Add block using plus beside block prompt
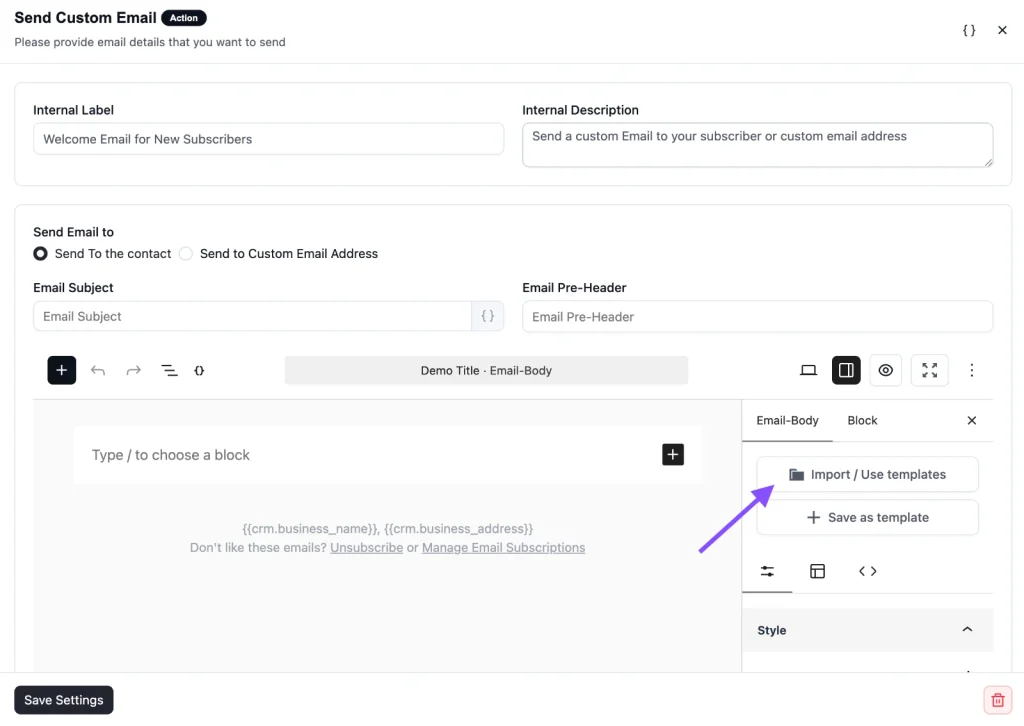Image resolution: width=1024 pixels, height=726 pixels. click(673, 454)
